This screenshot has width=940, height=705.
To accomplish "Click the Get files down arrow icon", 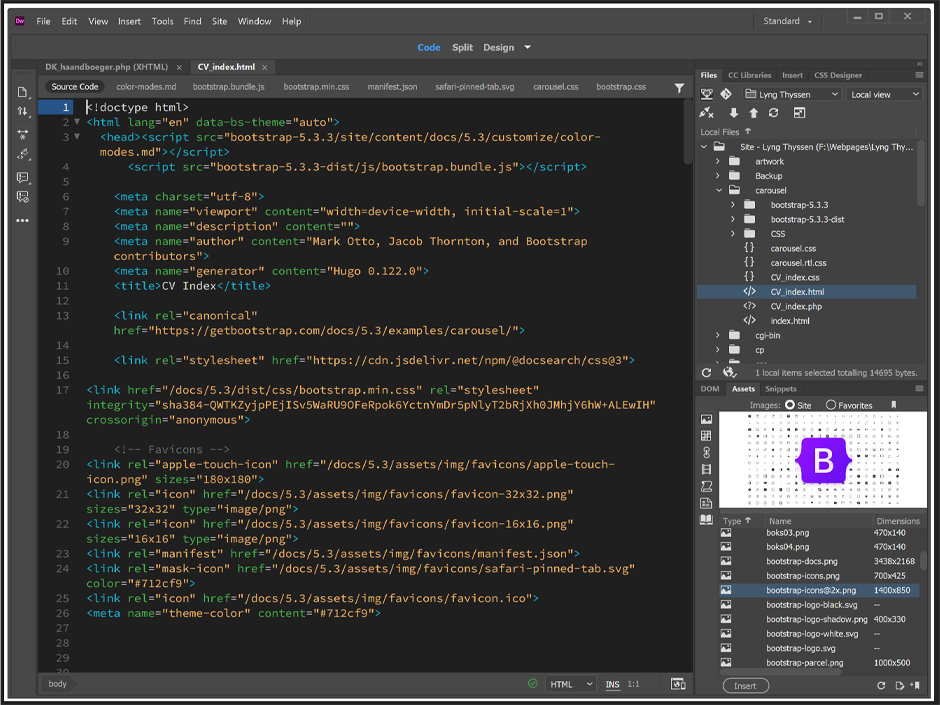I will click(x=733, y=113).
